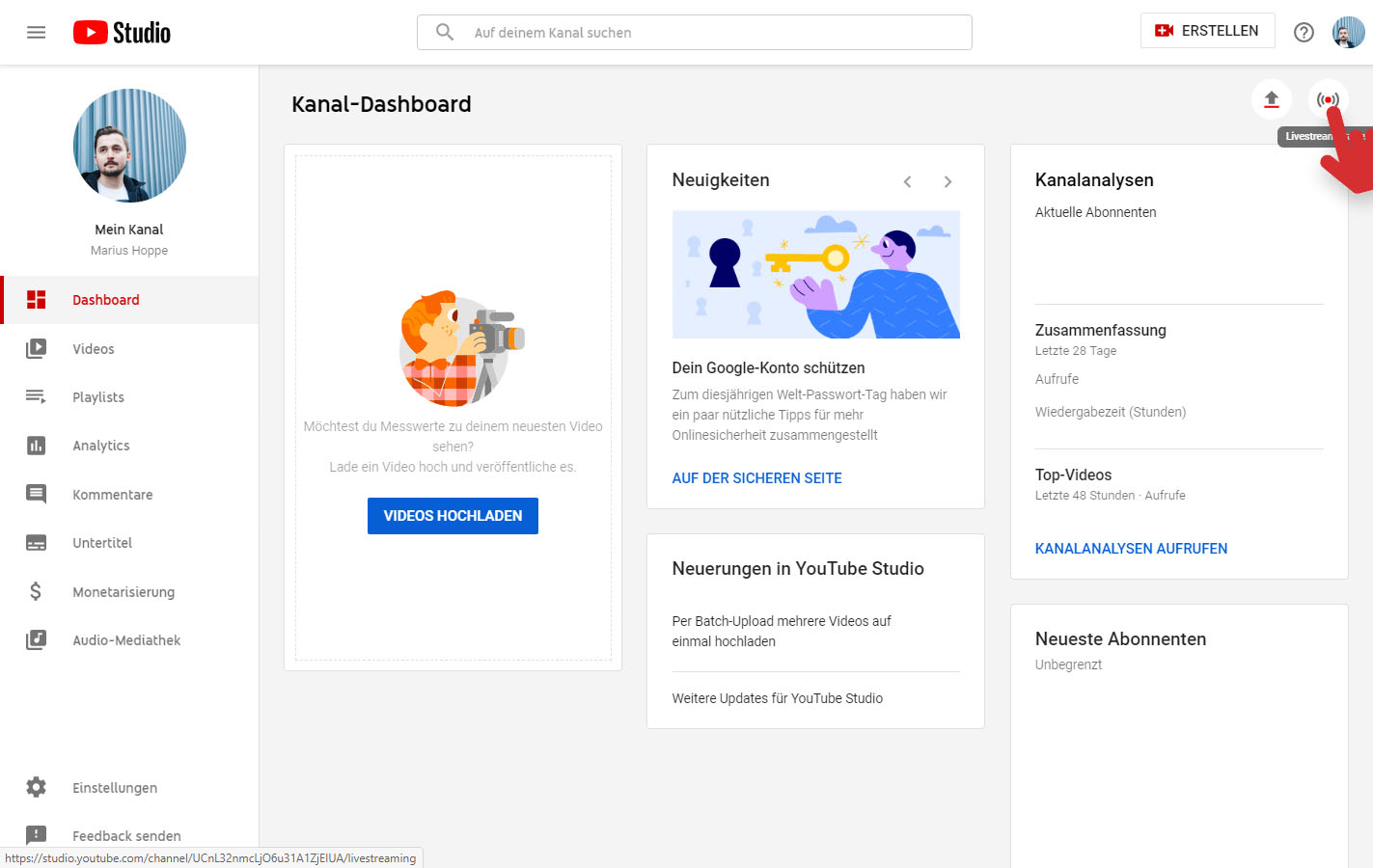Click the upload video arrow icon
This screenshot has width=1373, height=868.
(1271, 99)
